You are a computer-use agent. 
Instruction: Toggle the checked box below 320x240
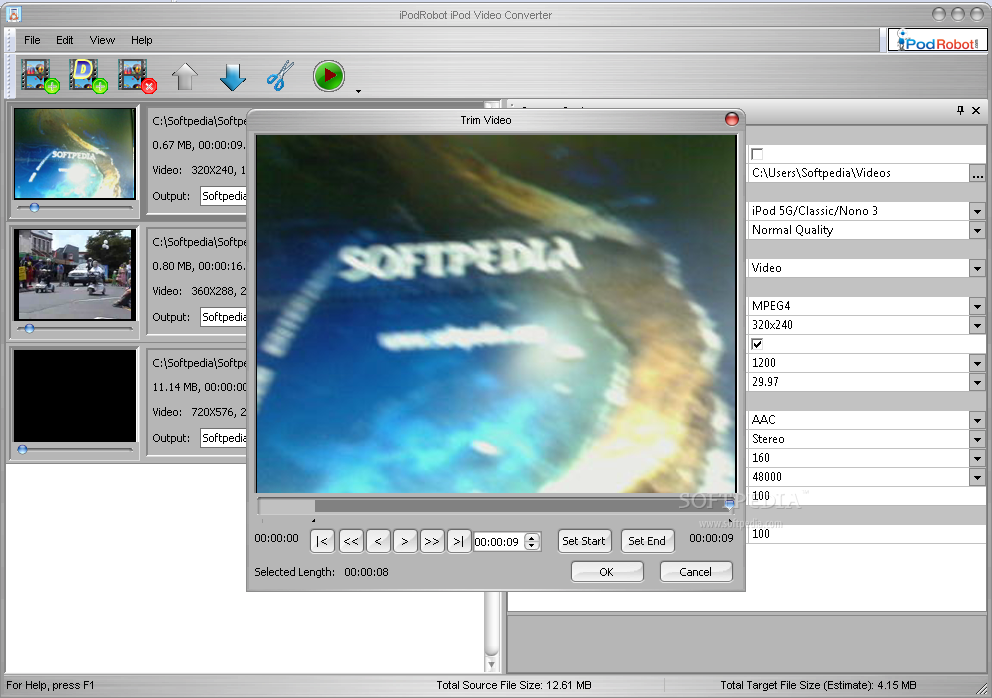tap(757, 344)
